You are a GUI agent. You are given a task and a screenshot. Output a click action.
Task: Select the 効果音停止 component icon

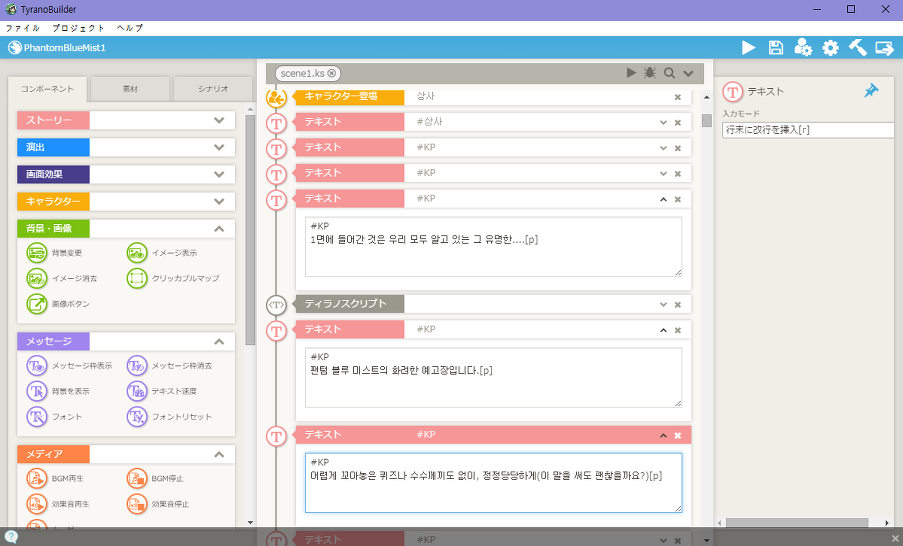click(x=137, y=504)
